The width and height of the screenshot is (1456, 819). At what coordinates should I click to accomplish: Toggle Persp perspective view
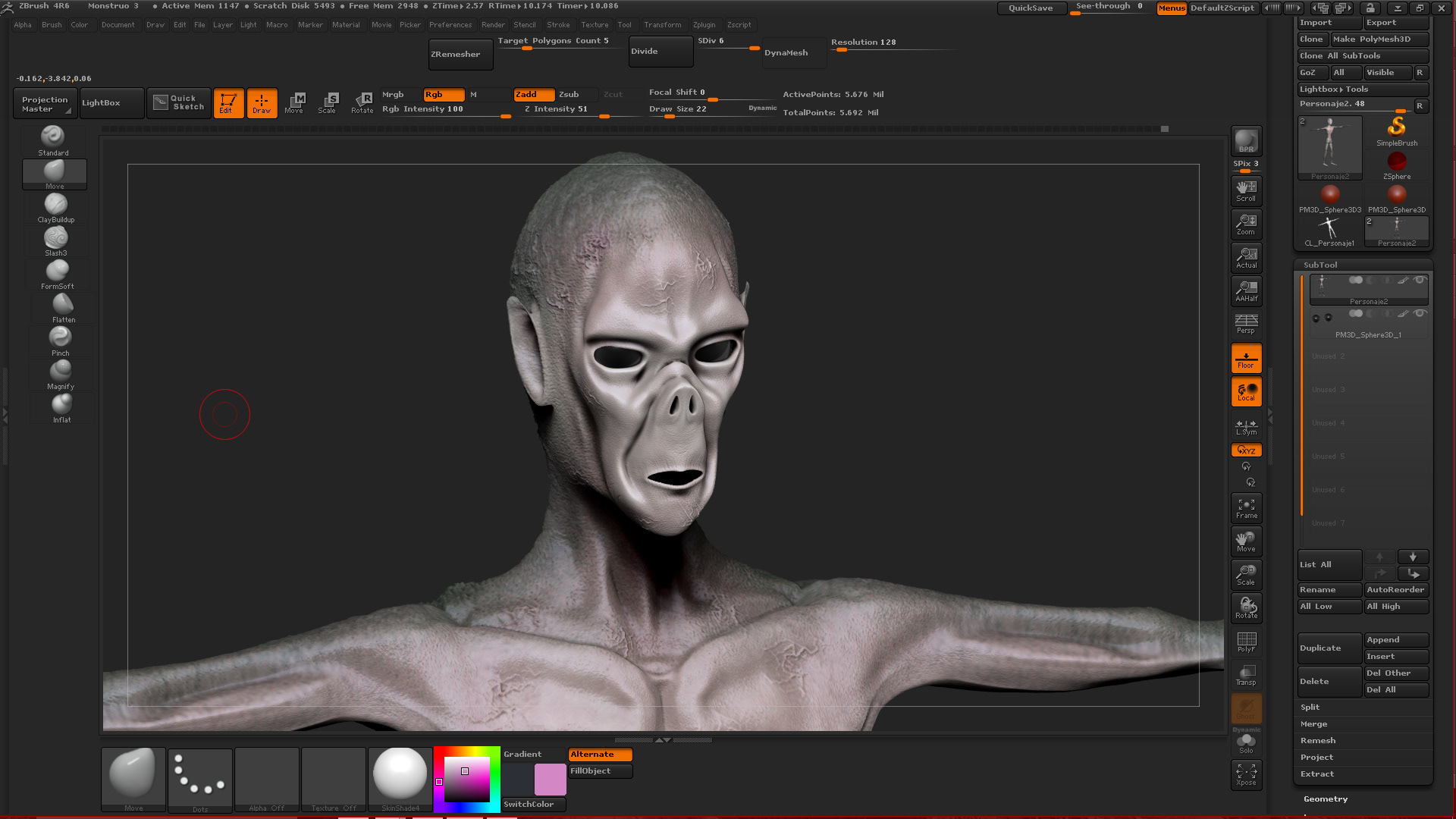coord(1246,324)
